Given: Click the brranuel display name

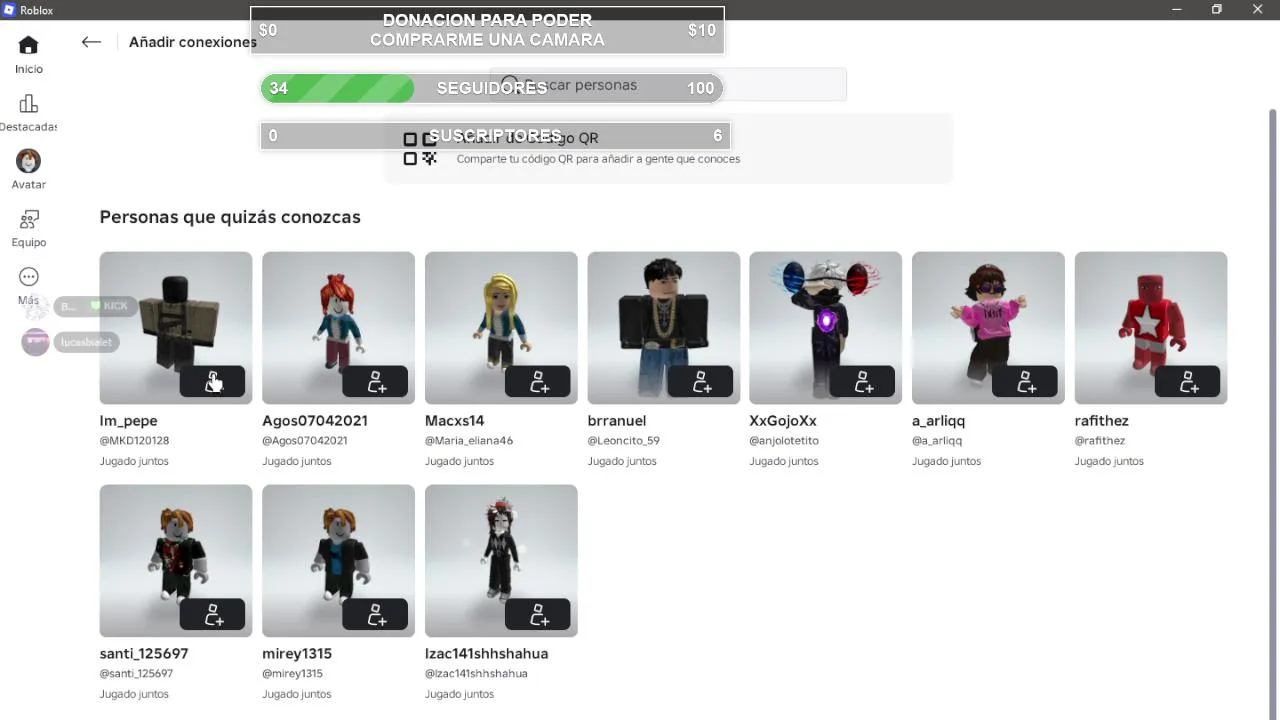Looking at the screenshot, I should click(x=617, y=421).
